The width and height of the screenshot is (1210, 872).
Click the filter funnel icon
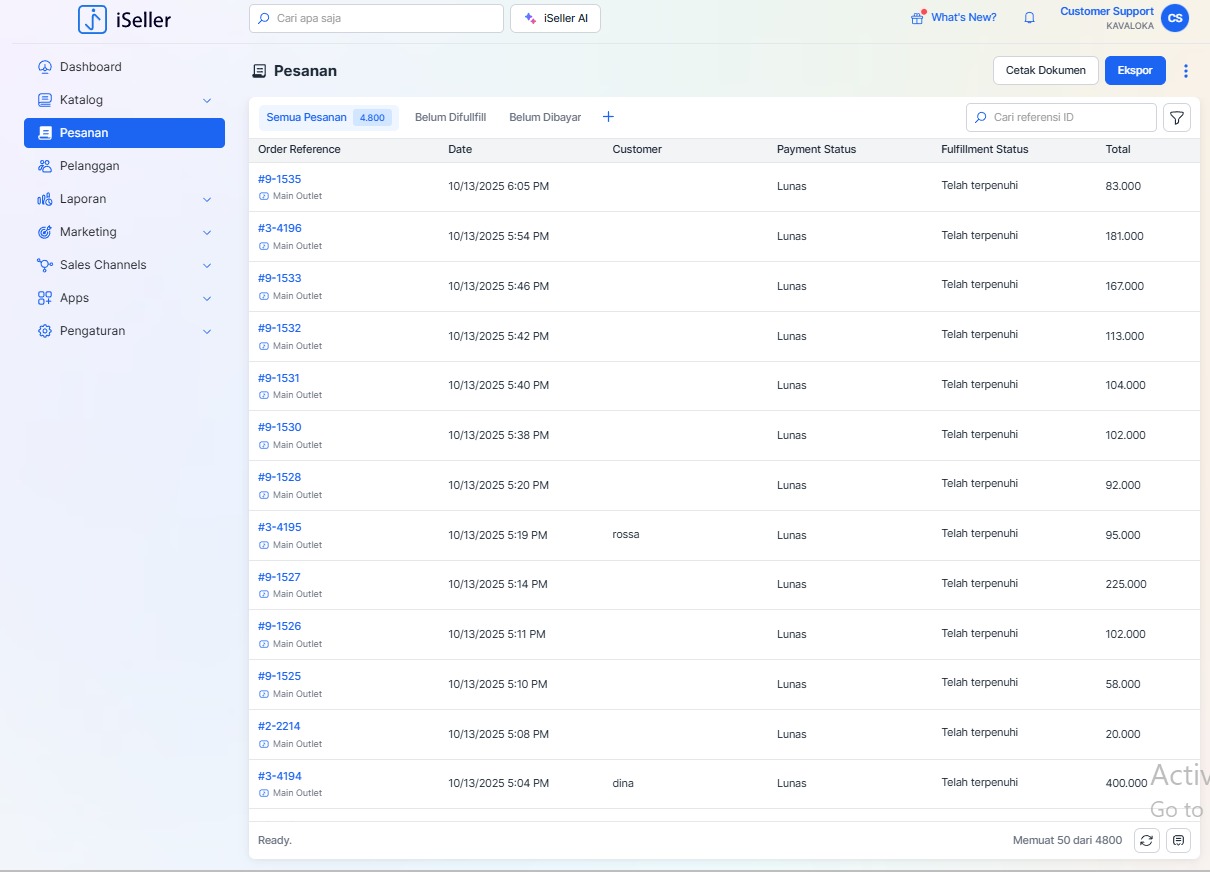[x=1177, y=118]
